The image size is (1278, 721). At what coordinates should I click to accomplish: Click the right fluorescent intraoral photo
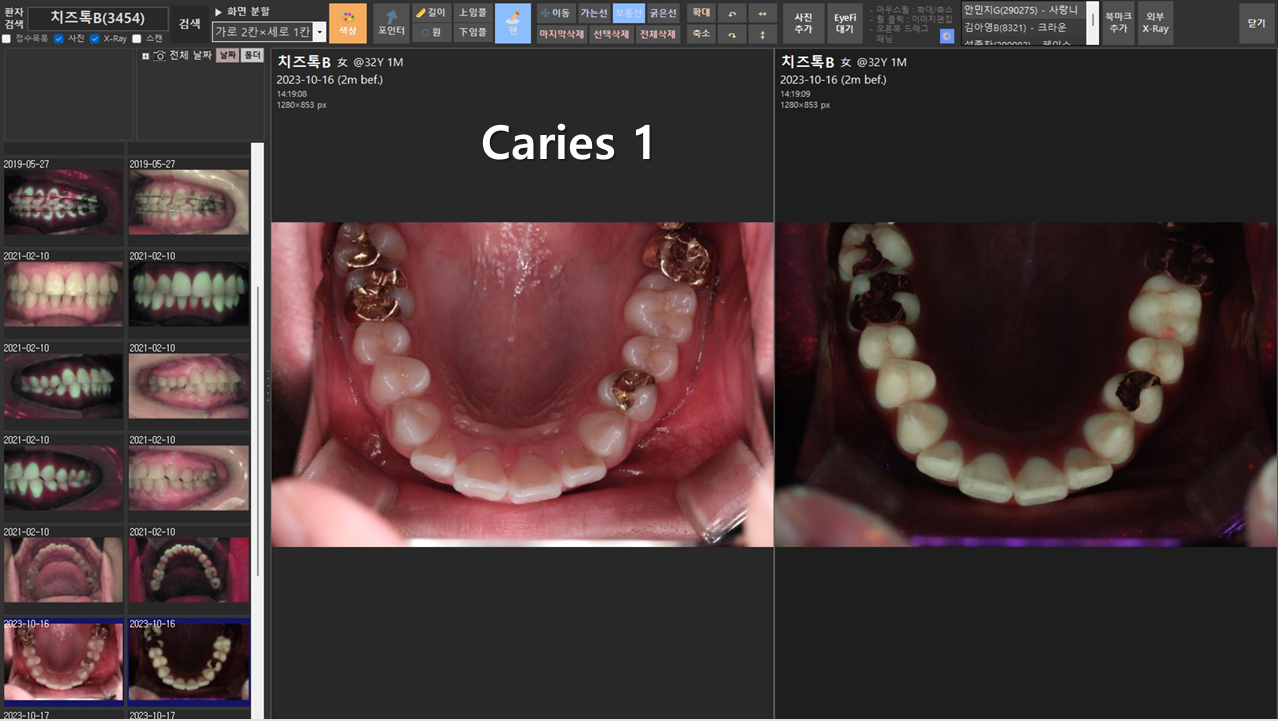1026,384
